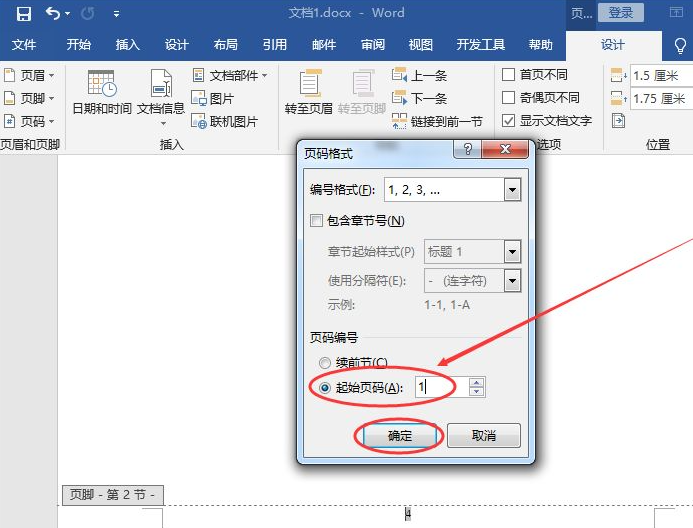Click the help question mark in 页码格式 dialog
693x528 pixels.
click(x=468, y=149)
